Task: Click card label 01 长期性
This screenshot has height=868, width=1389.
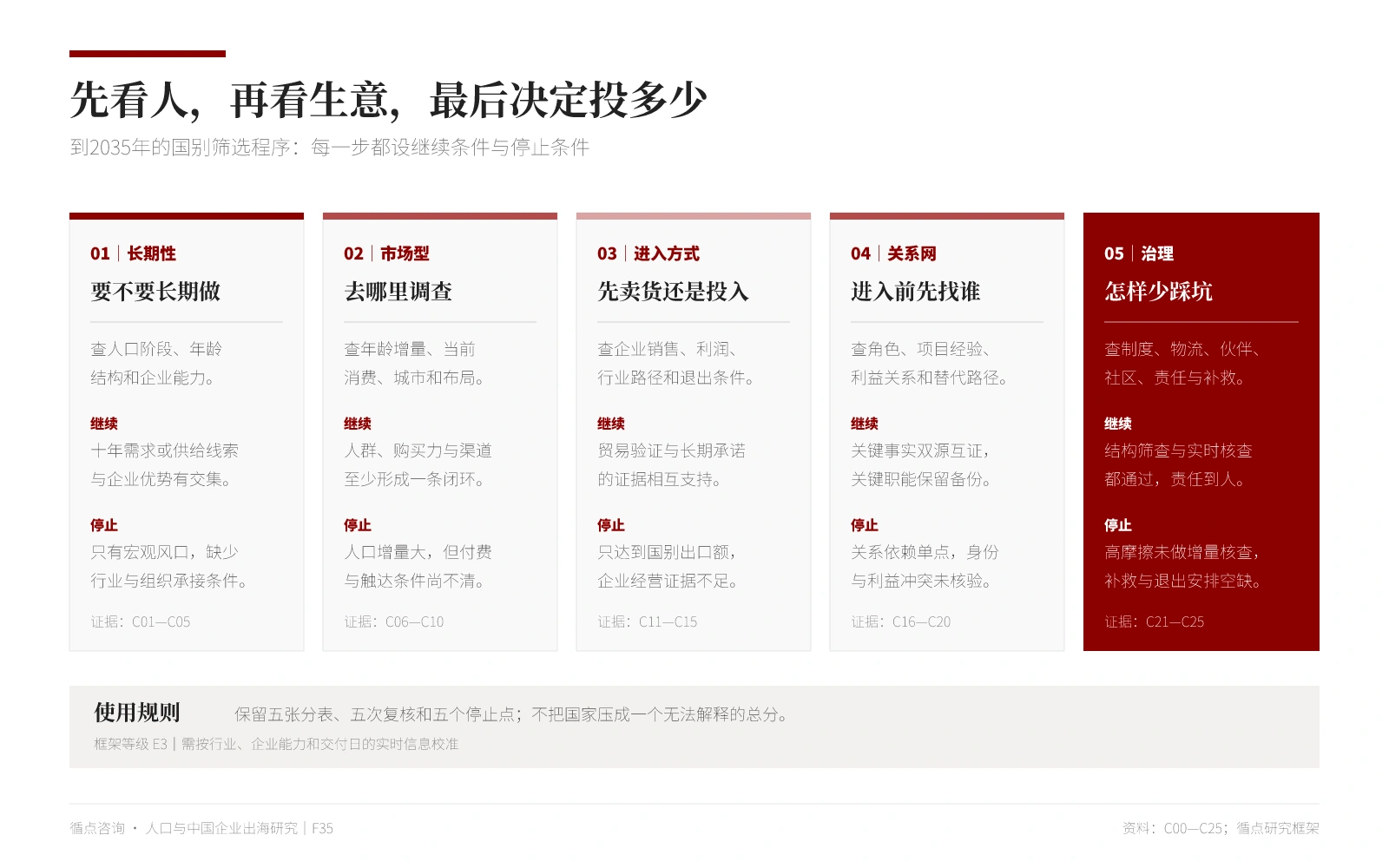Action: (133, 253)
